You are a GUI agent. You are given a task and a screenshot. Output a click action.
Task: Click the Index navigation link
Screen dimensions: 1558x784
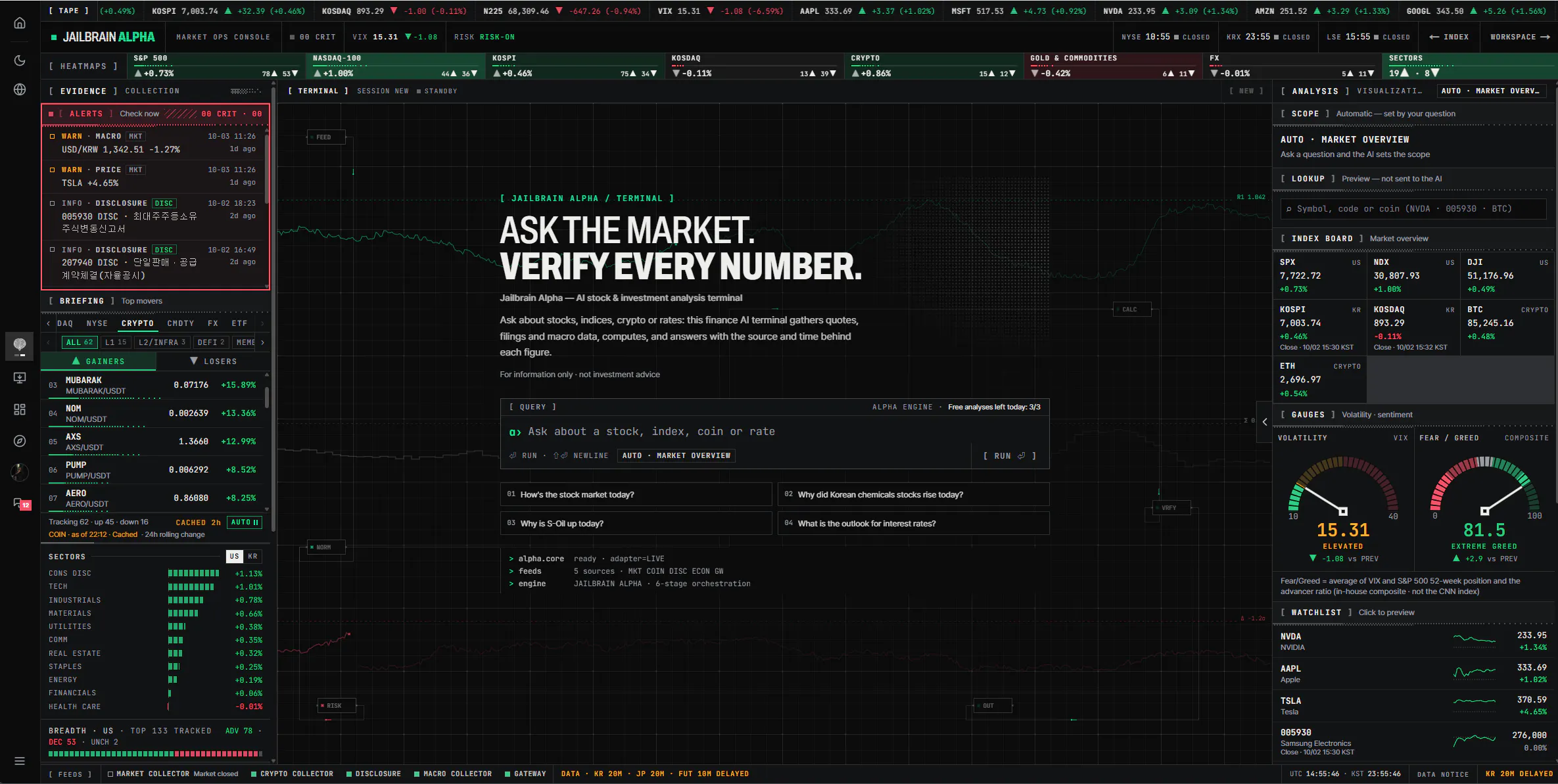[x=1449, y=37]
